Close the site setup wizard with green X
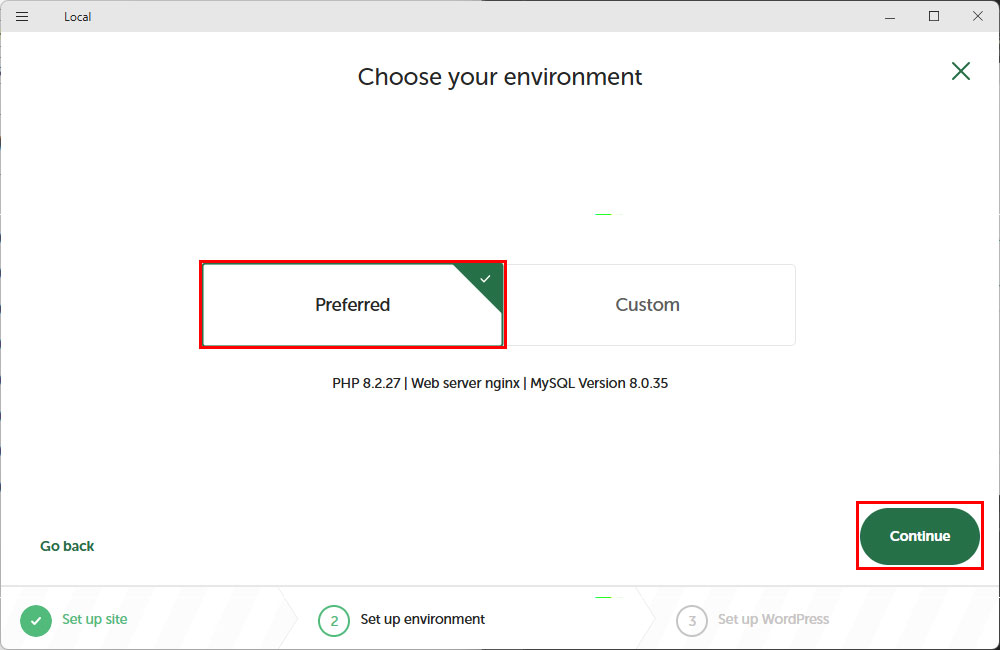This screenshot has width=1000, height=650. coord(961,71)
